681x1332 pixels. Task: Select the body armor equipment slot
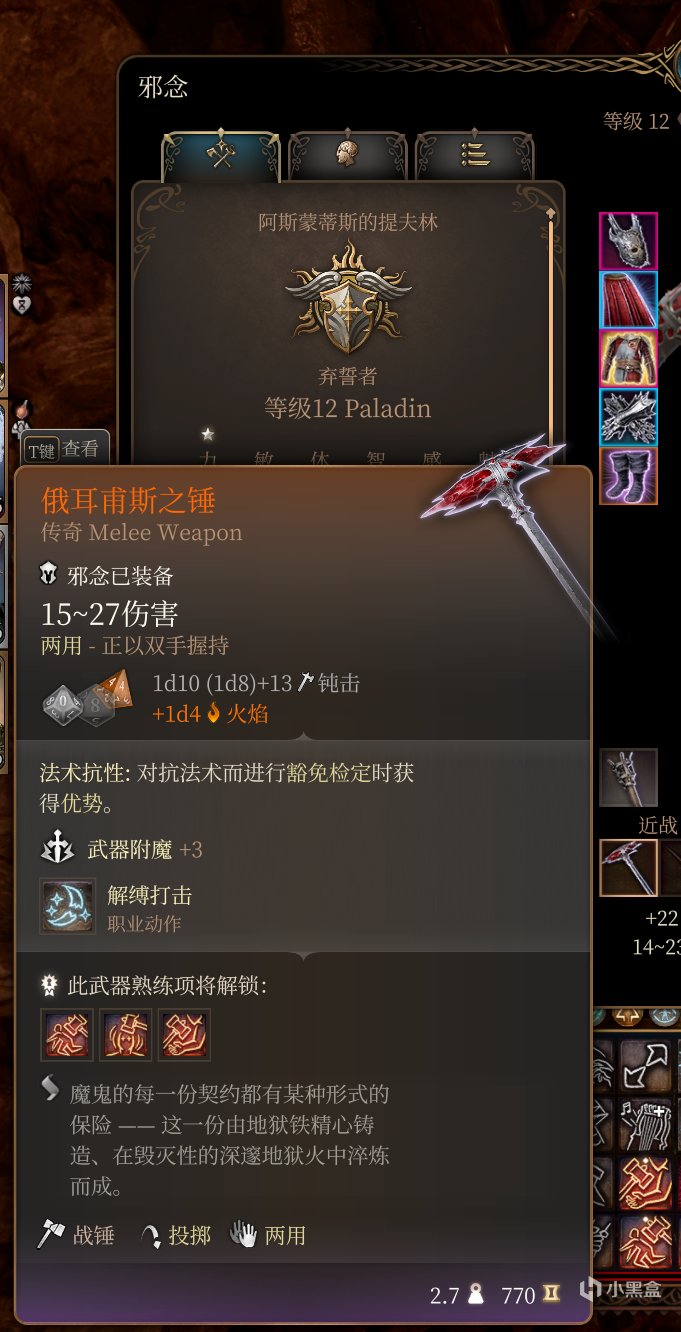point(628,358)
